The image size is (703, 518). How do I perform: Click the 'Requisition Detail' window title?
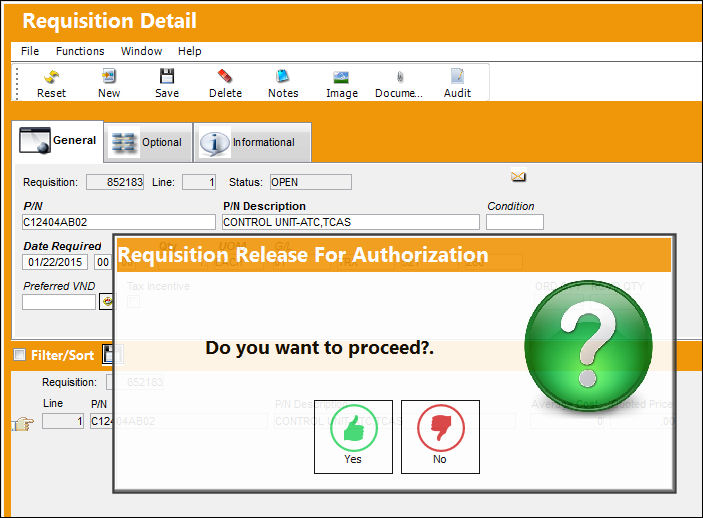109,21
